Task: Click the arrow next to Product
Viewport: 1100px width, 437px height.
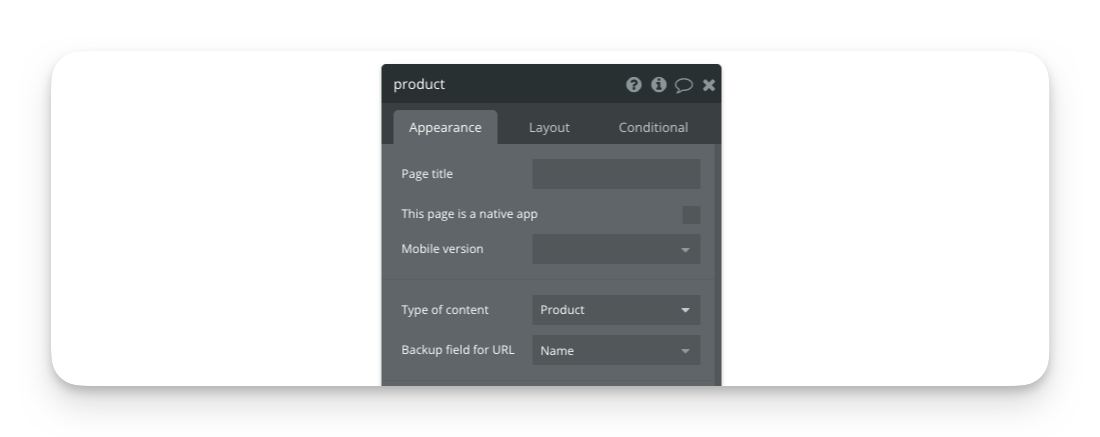Action: pos(685,311)
